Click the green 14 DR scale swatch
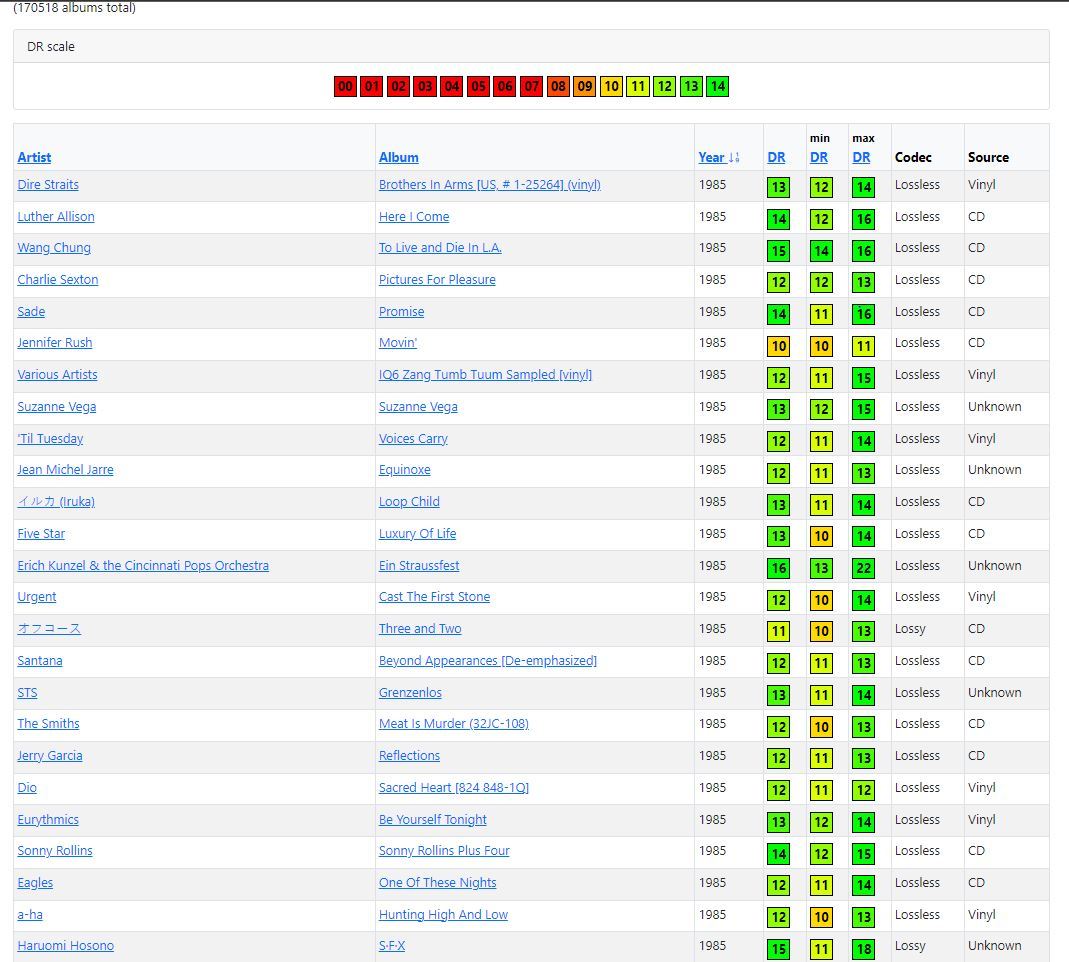The image size is (1069, 962). coord(717,87)
